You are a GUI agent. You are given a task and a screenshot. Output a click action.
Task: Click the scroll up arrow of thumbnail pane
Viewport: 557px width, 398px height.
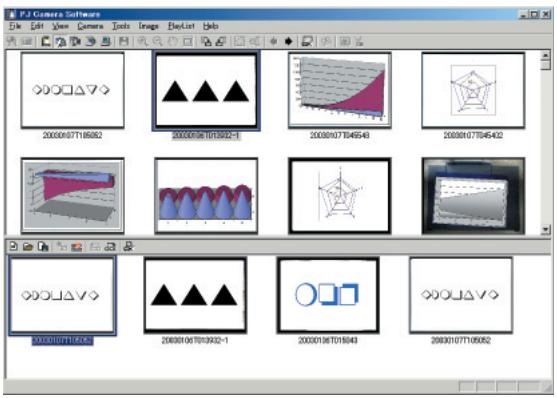545,55
